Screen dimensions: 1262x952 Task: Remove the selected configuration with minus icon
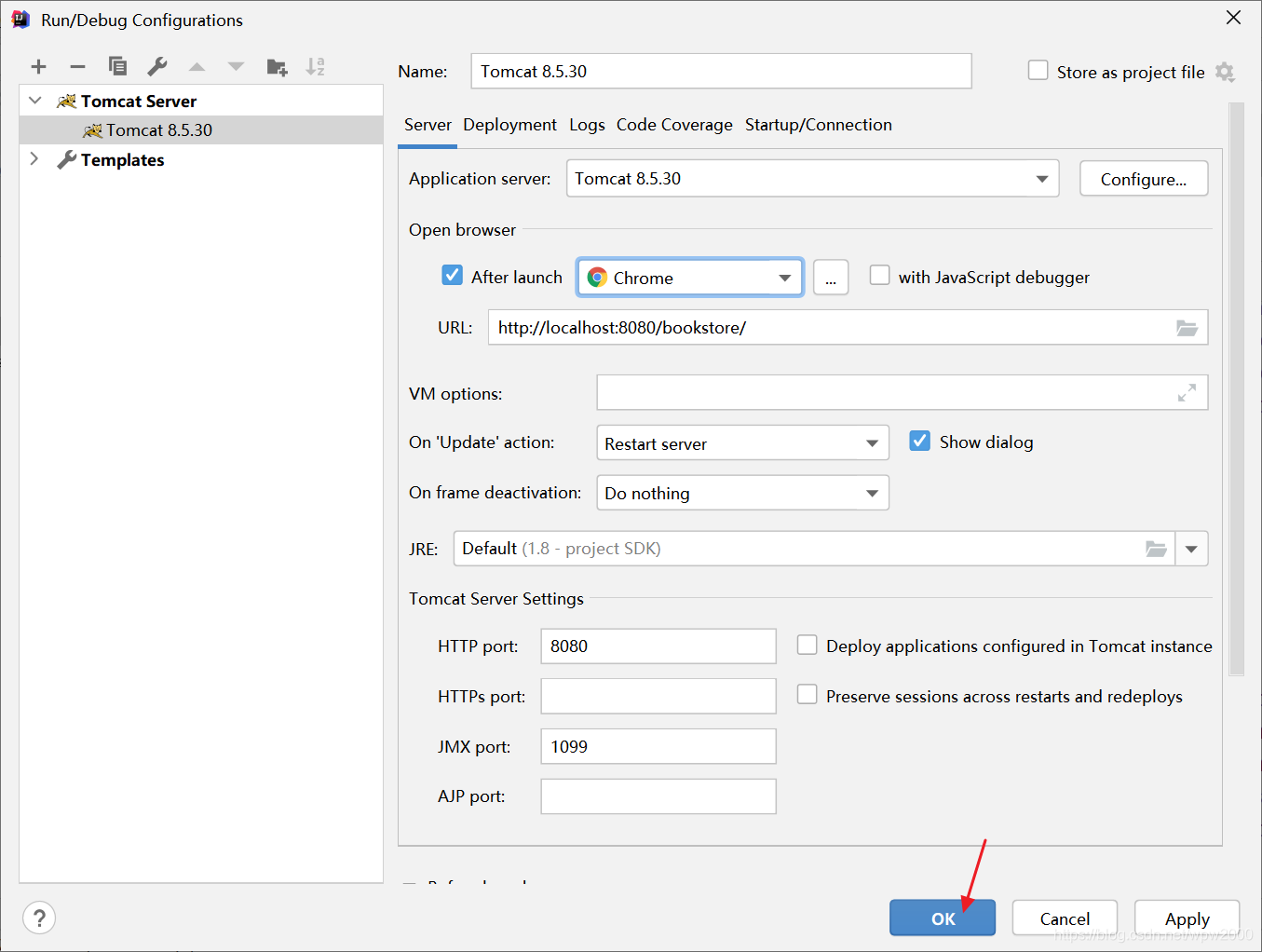pyautogui.click(x=77, y=66)
